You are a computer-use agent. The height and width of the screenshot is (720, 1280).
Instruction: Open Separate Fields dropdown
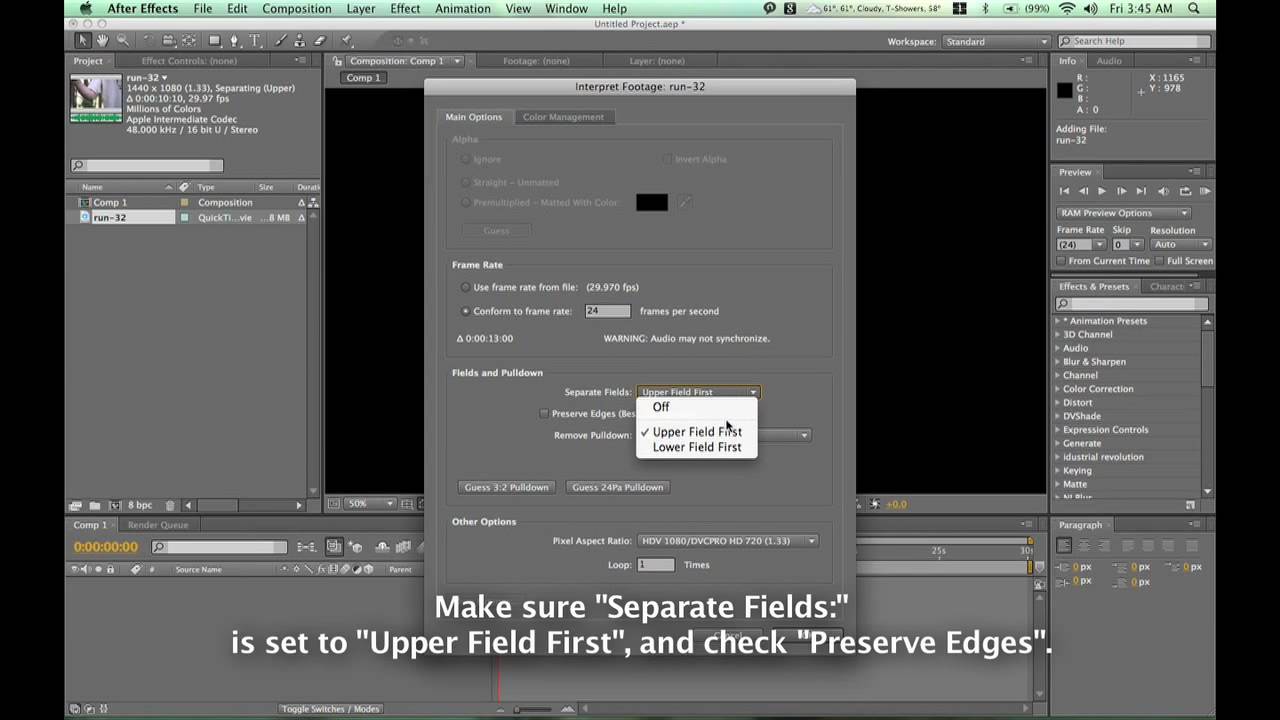(698, 392)
